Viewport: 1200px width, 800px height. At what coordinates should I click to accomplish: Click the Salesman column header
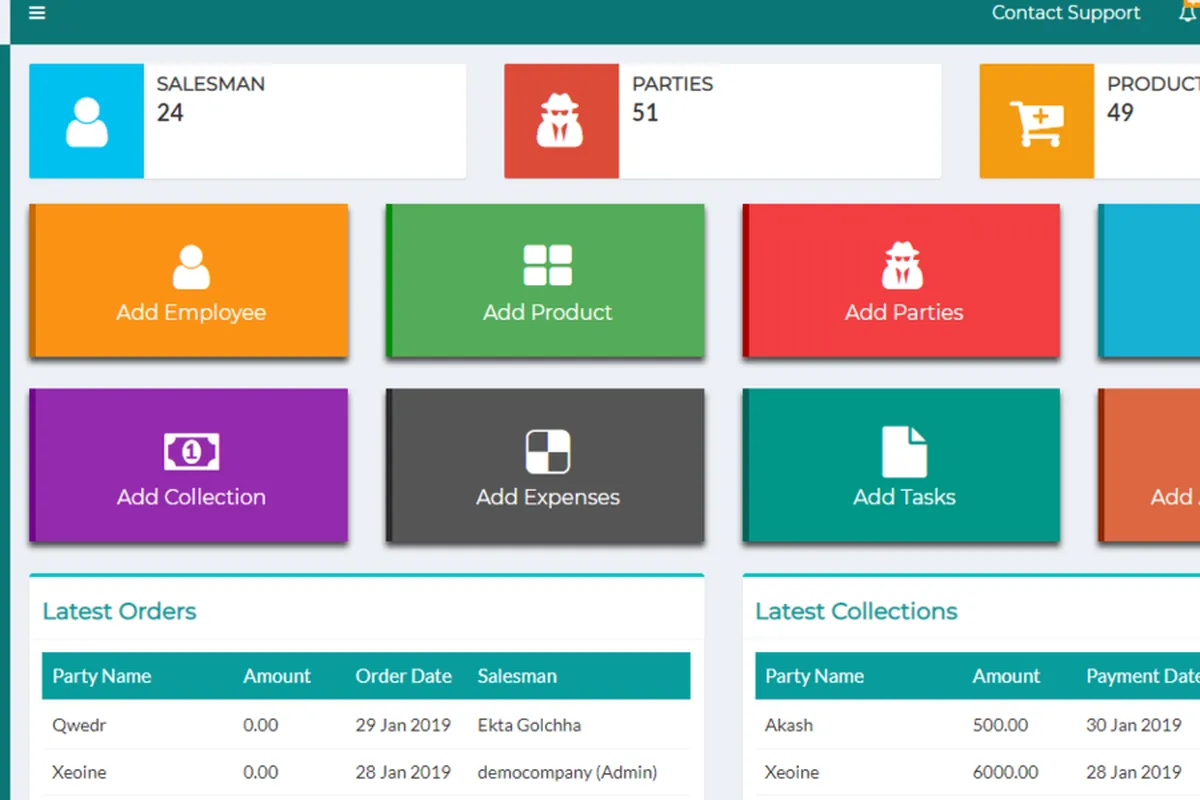(x=517, y=676)
